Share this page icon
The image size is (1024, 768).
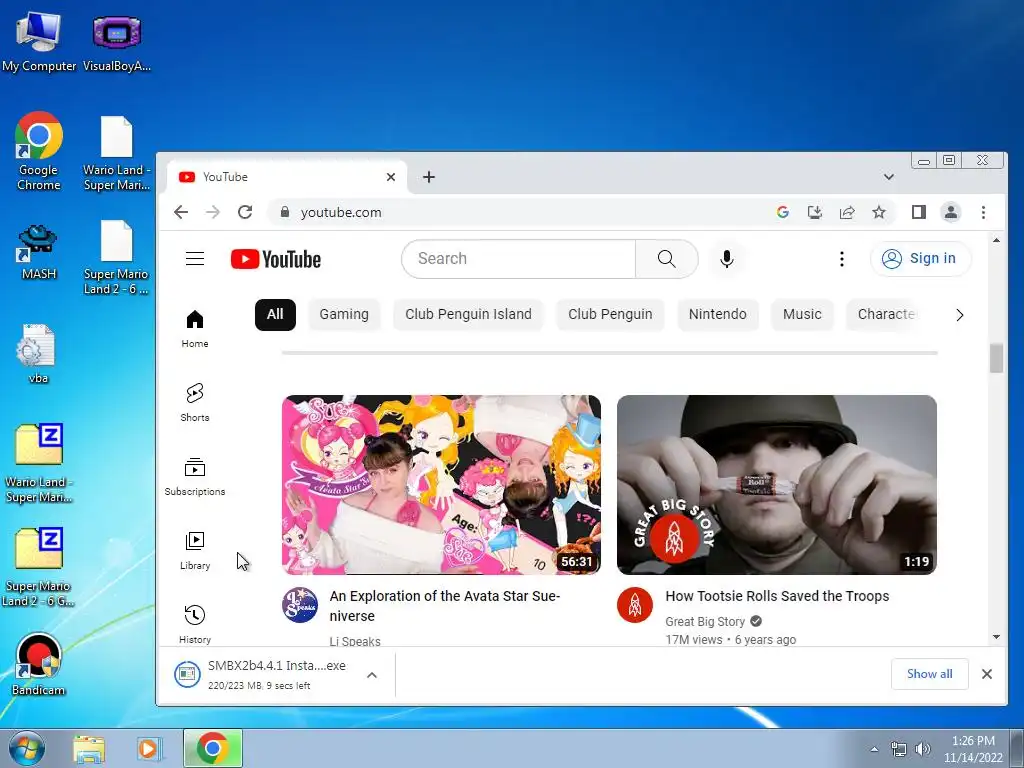(847, 212)
